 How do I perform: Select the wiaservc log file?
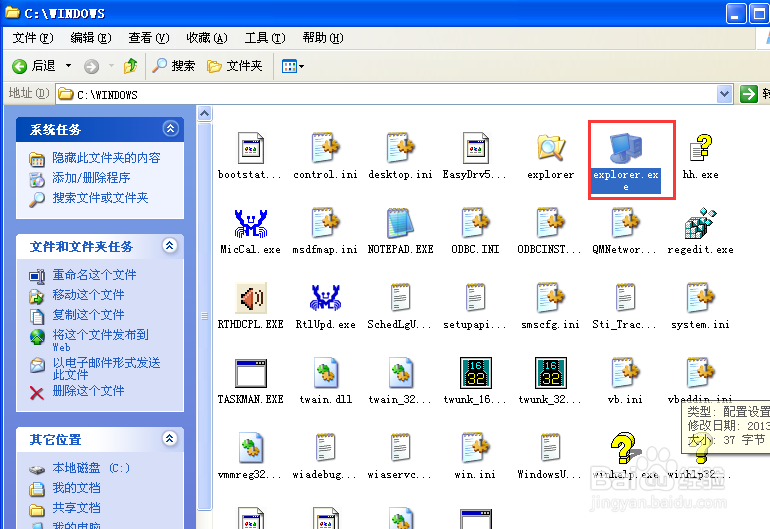click(x=401, y=448)
